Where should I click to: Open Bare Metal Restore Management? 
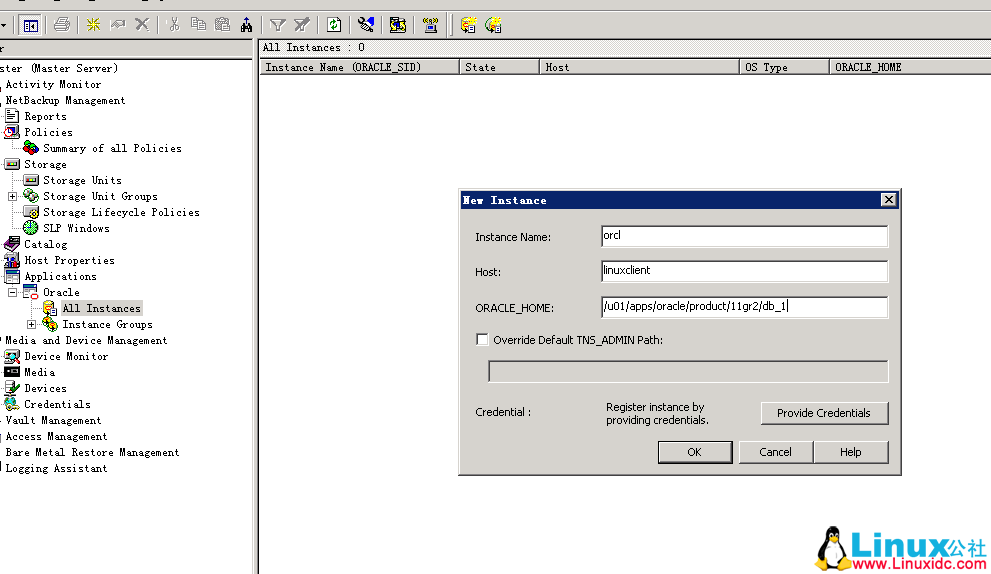tap(92, 453)
